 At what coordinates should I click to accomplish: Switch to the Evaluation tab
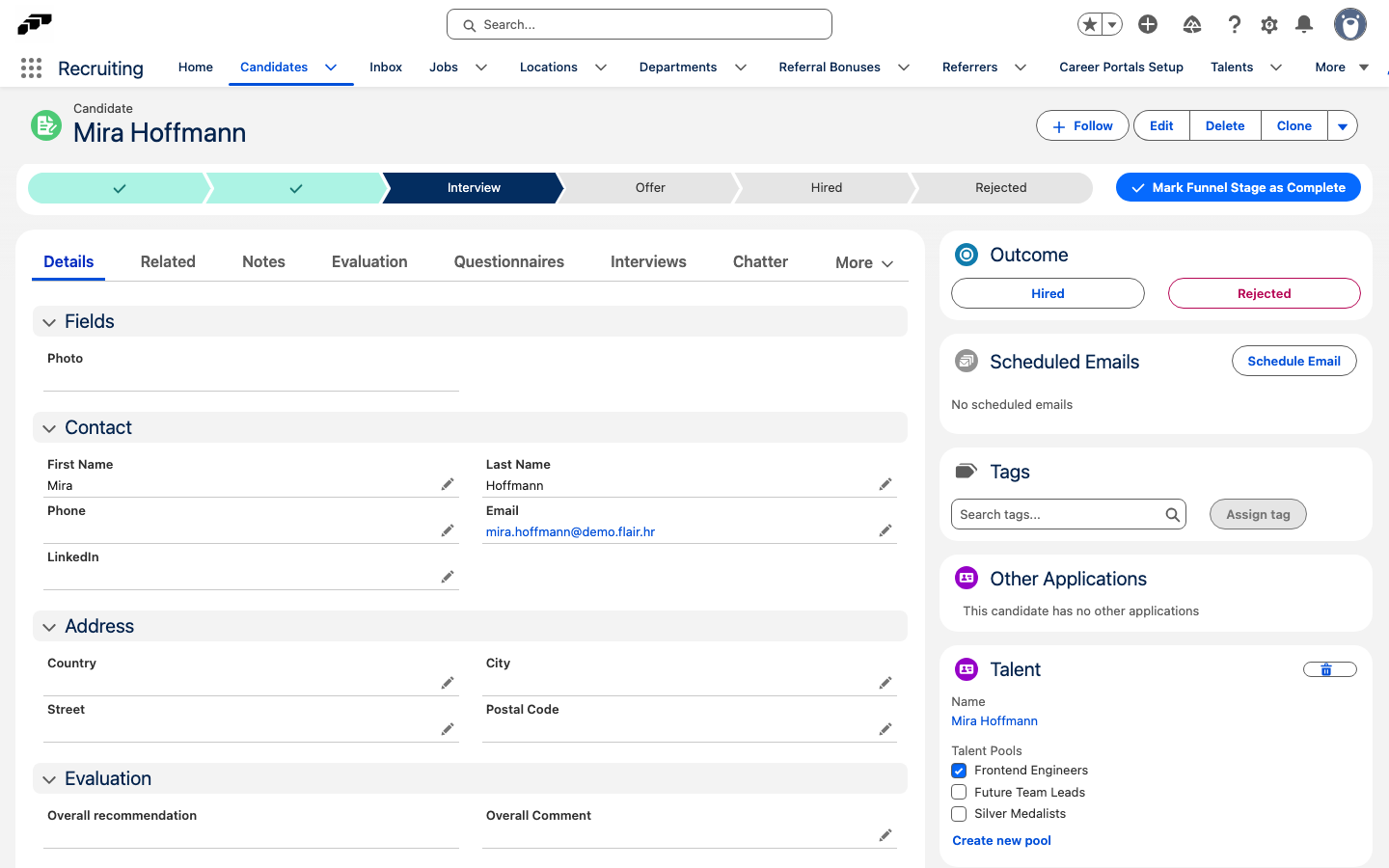click(x=369, y=262)
